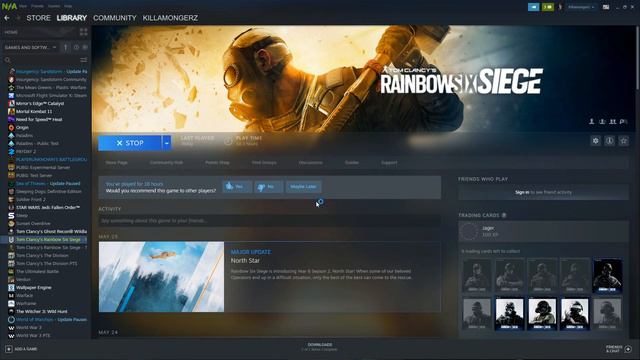
Task: Click the No thumbs-down button
Action: (269, 187)
